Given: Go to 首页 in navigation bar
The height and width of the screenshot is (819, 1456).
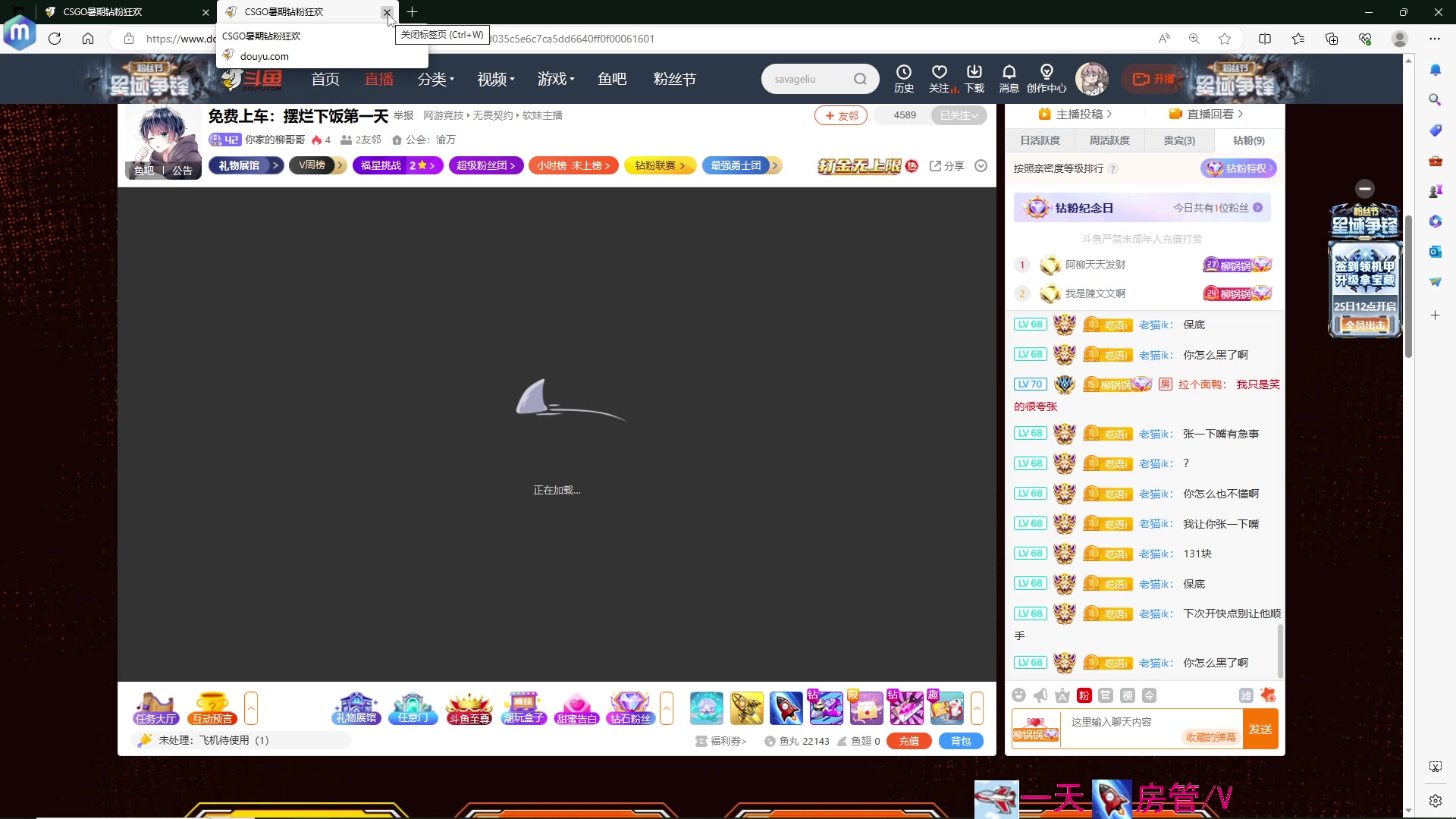Looking at the screenshot, I should click(325, 79).
